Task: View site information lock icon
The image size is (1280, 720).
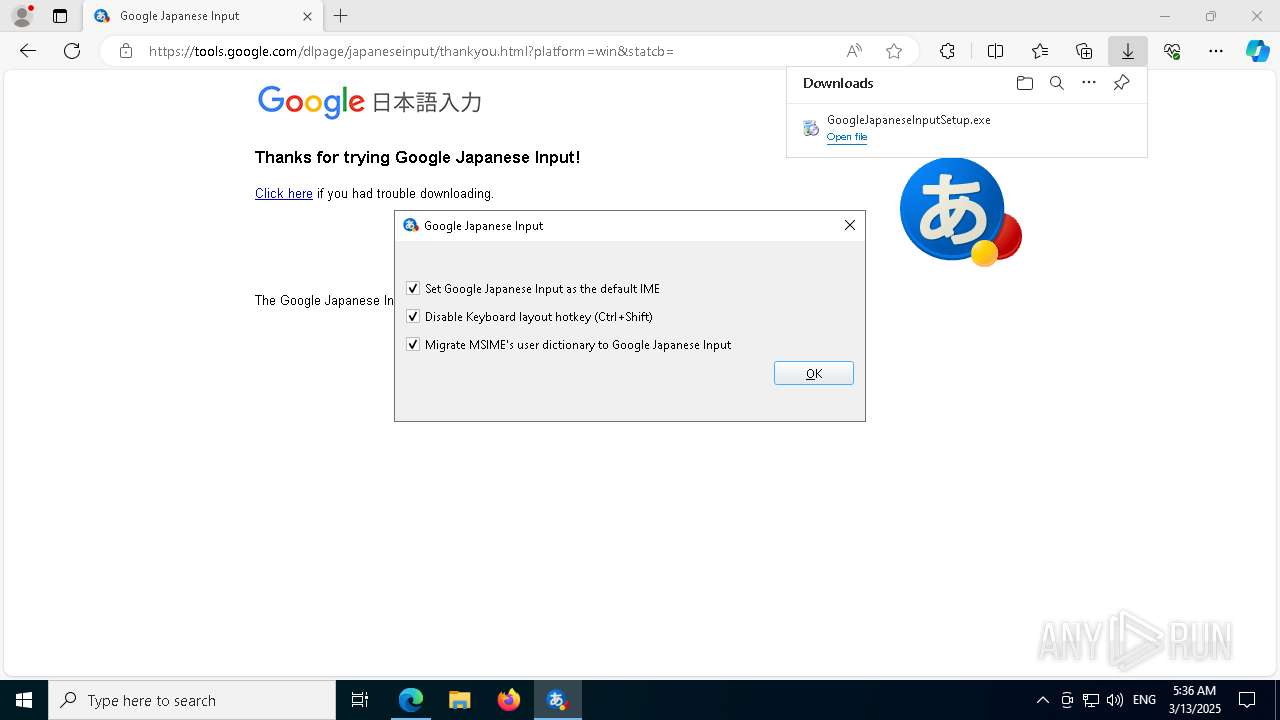Action: 126,51
